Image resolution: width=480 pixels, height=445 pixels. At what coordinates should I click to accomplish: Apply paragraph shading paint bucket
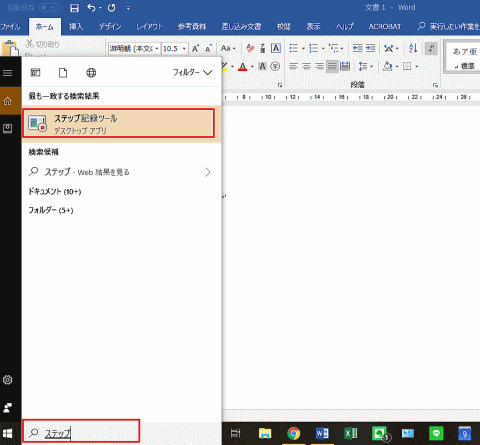[x=388, y=66]
